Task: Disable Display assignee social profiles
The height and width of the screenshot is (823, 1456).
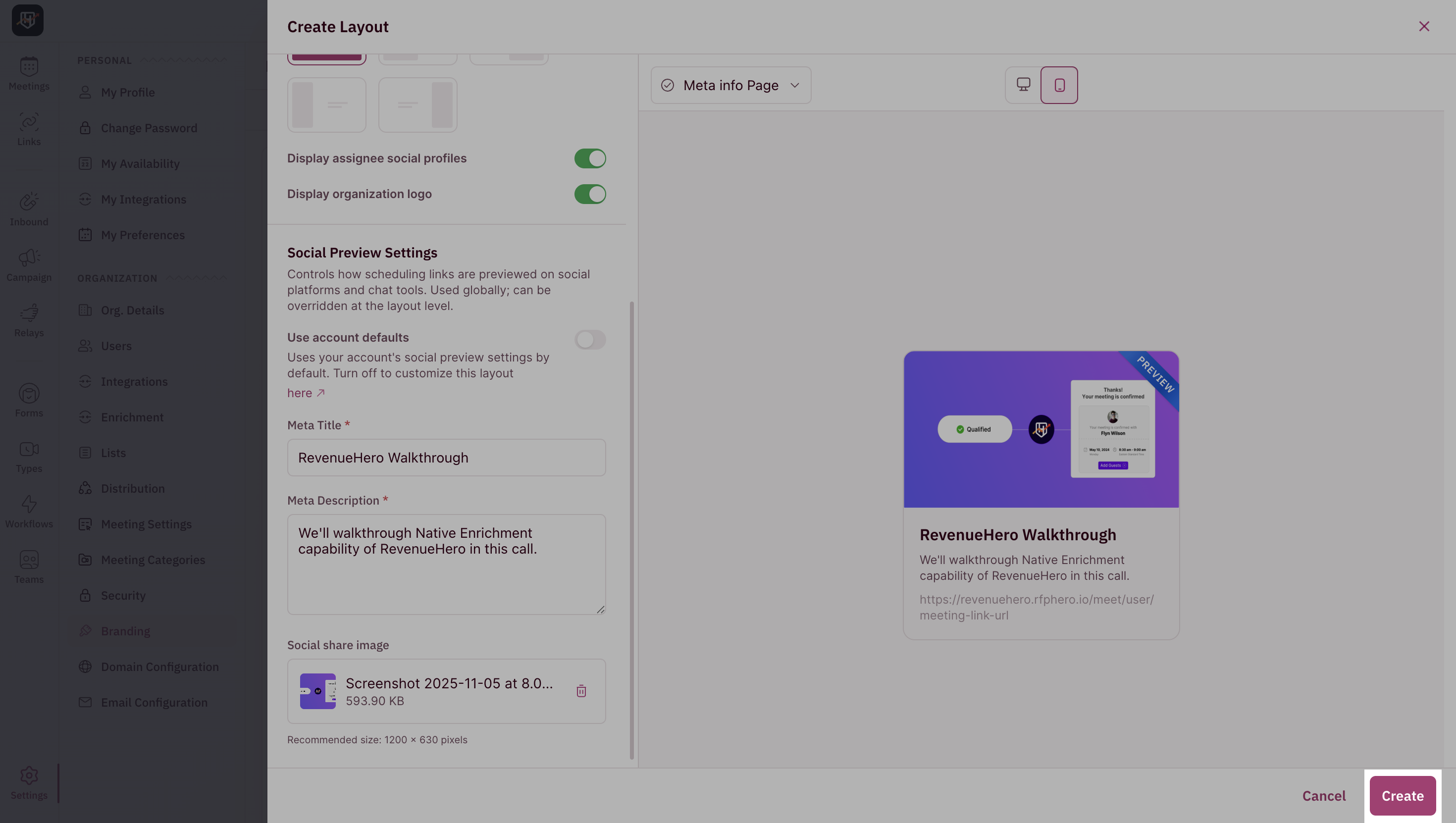Action: 590,158
